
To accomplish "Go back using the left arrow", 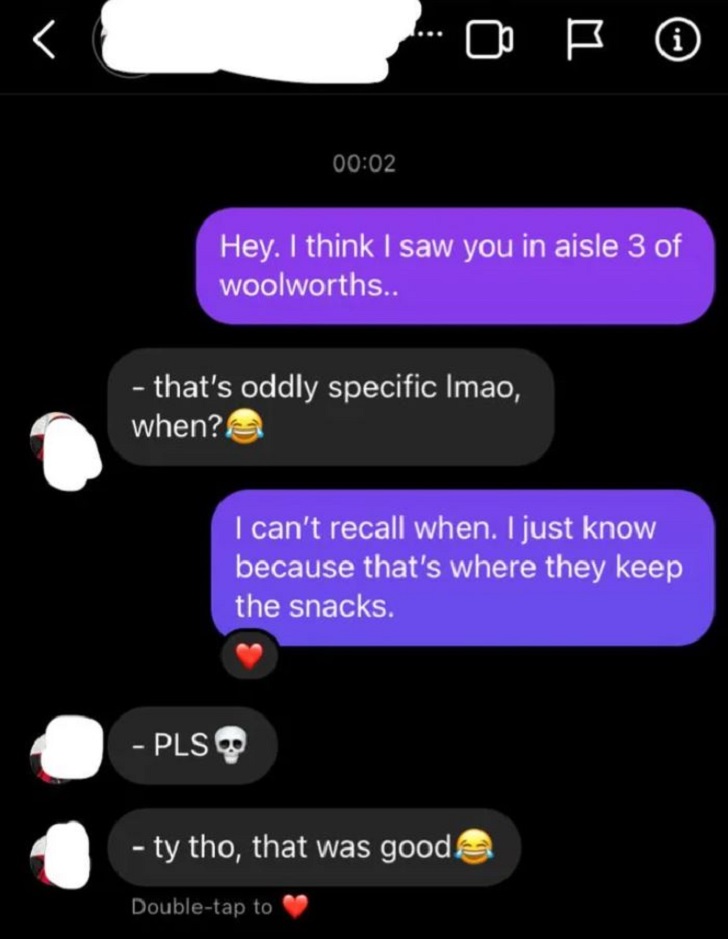I will tap(44, 41).
